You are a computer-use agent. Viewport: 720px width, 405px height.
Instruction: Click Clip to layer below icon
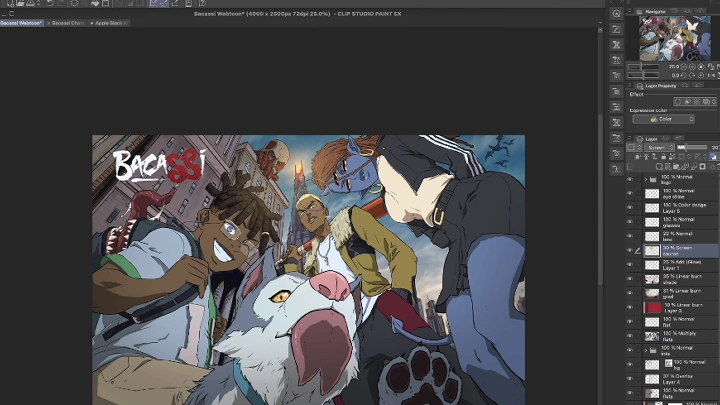[637, 157]
